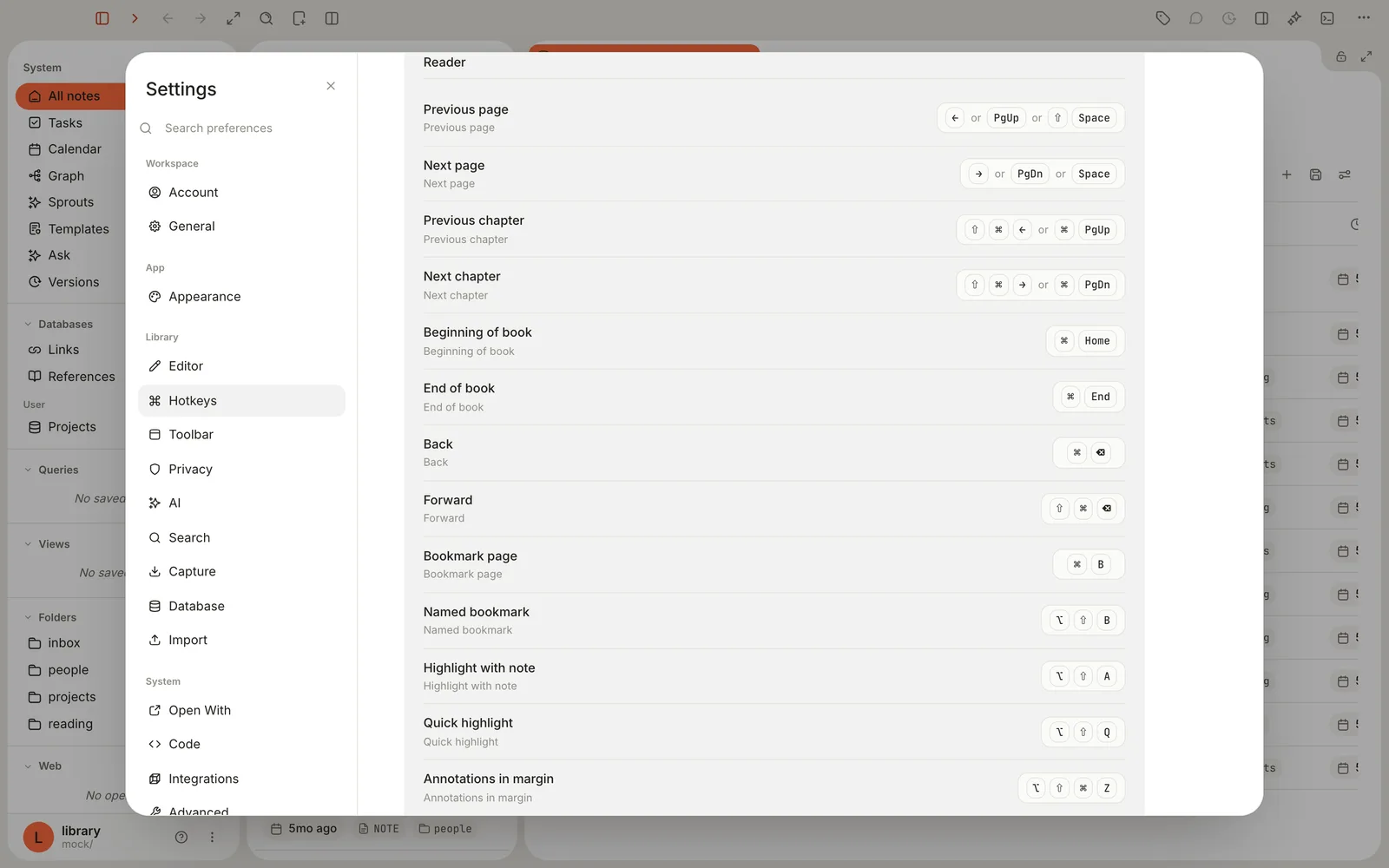
Task: Collapse the Databases section in sidebar
Action: [28, 325]
